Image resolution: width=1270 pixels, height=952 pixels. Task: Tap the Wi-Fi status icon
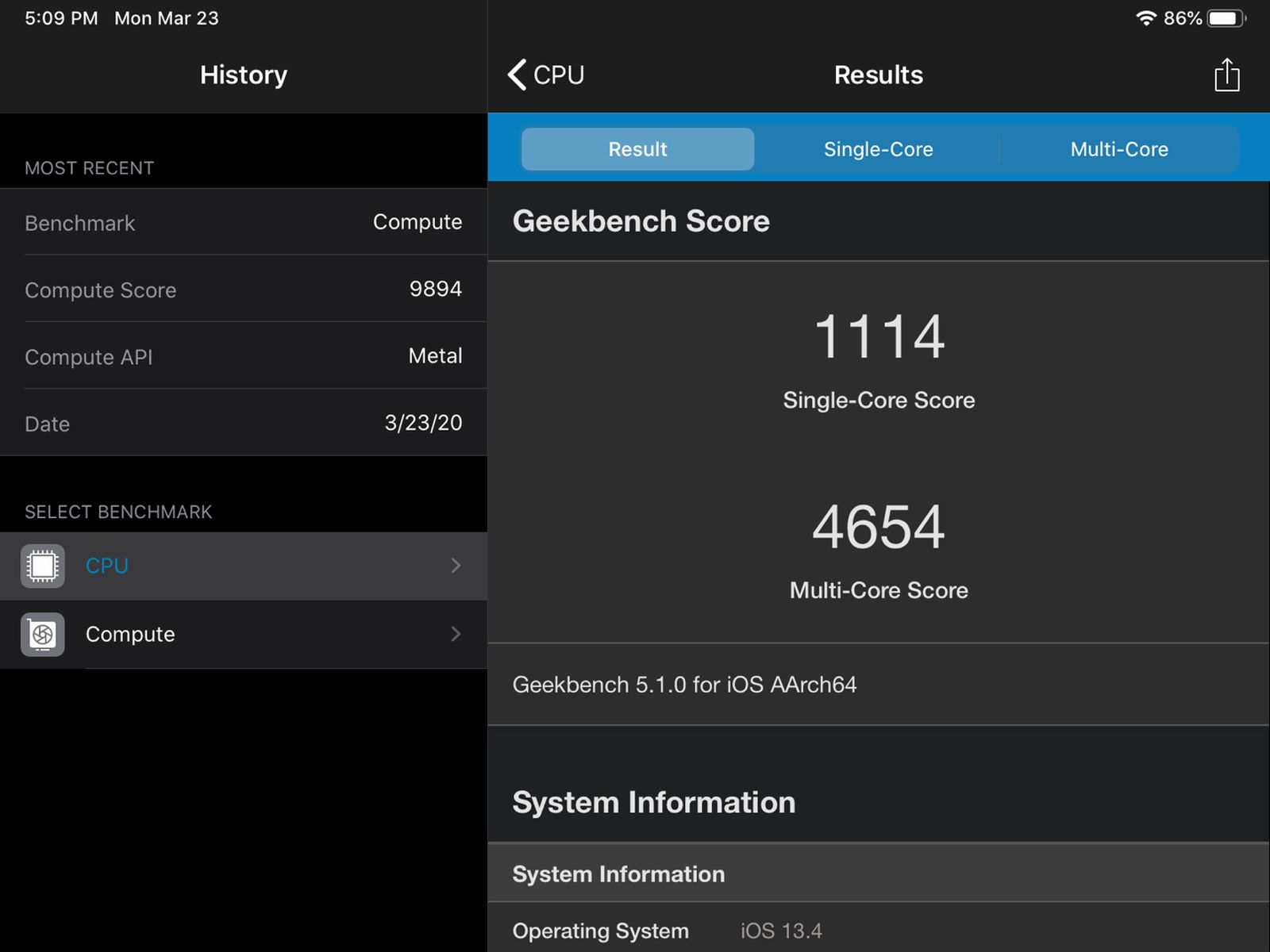tap(1145, 18)
